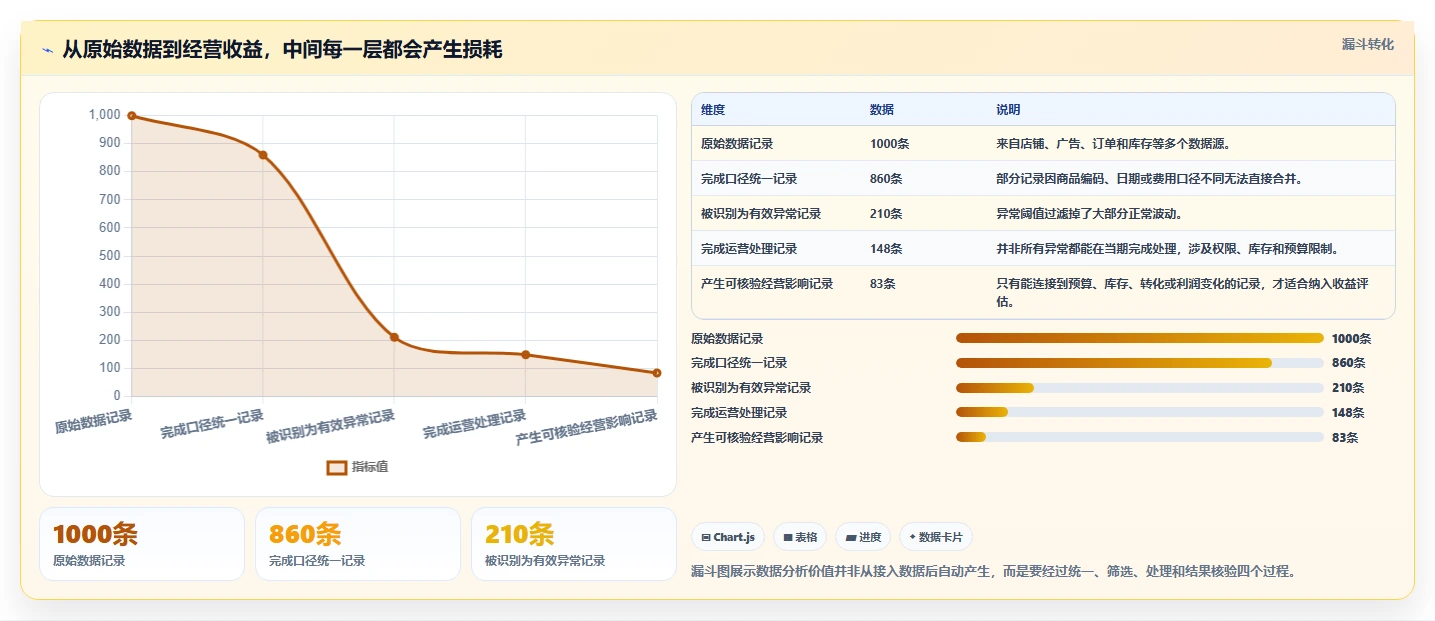1435x621 pixels.
Task: Open the 860条 完成口径统一记录 summary card
Action: (358, 544)
